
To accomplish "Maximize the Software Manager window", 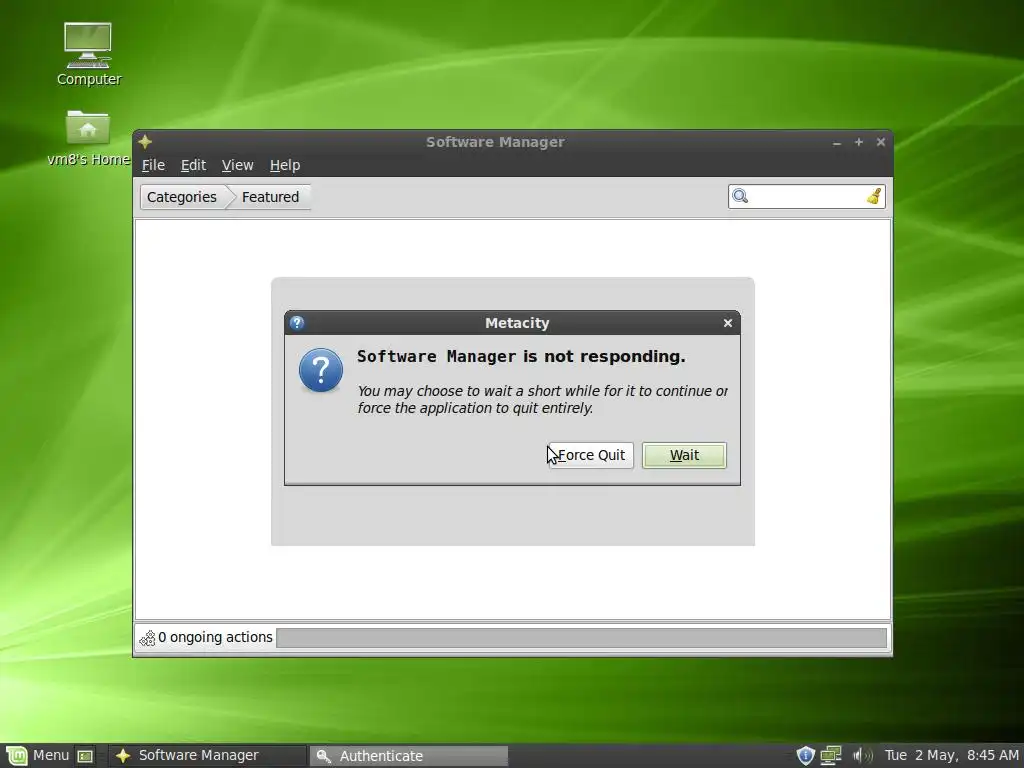I will (x=859, y=142).
